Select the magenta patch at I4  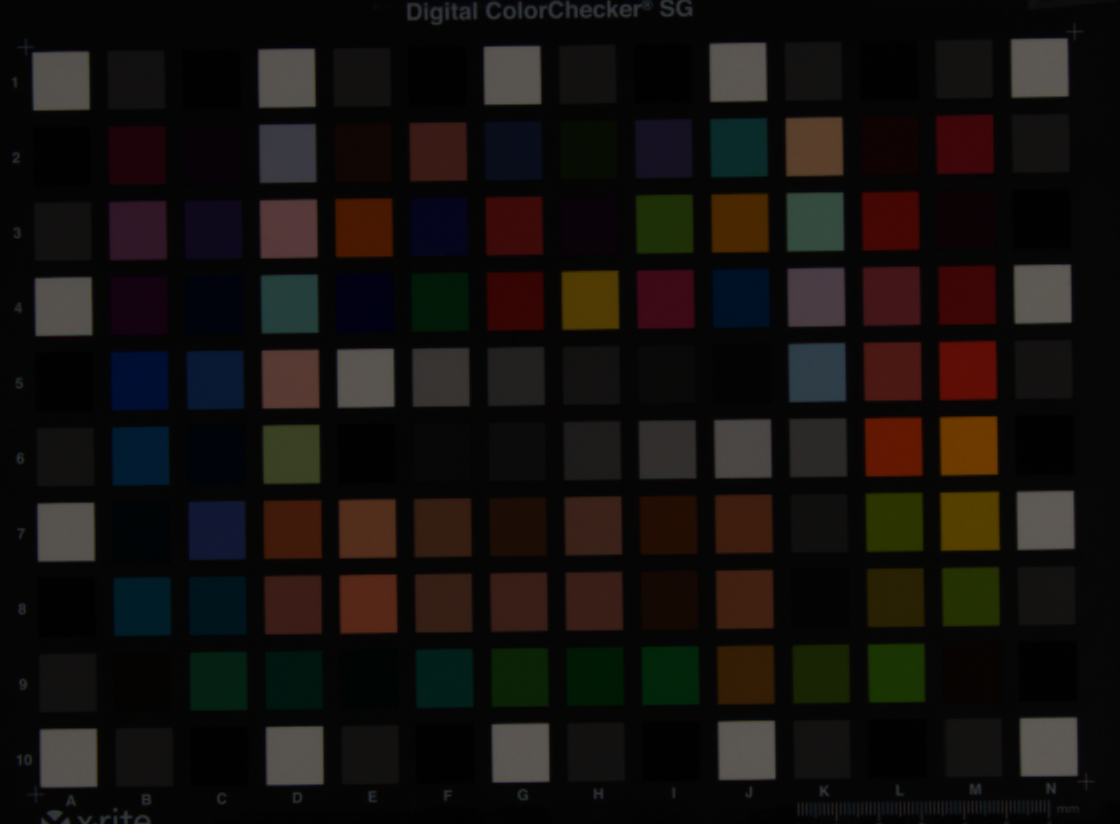[665, 299]
